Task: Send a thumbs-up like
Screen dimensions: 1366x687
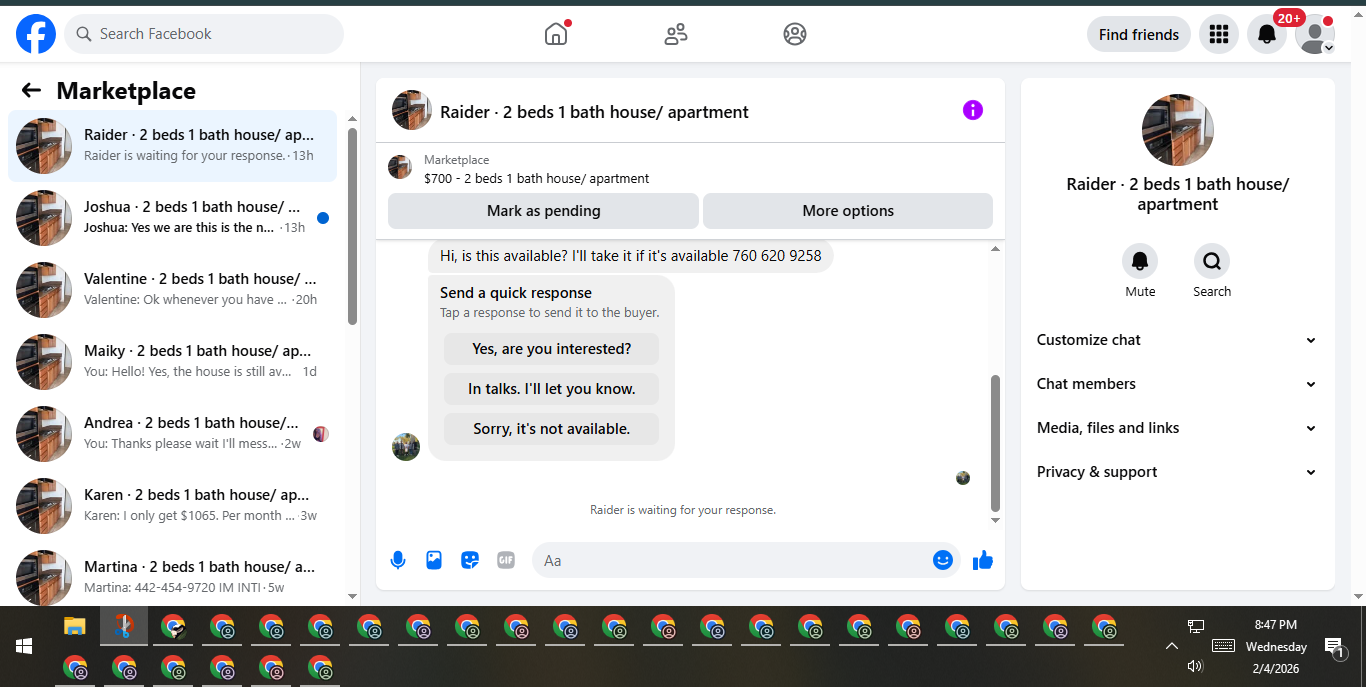Action: click(x=983, y=560)
